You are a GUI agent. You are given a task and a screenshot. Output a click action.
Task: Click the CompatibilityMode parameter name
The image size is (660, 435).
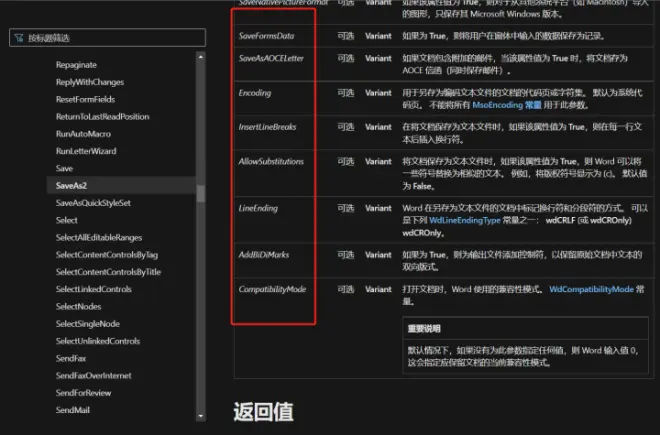tap(272, 289)
